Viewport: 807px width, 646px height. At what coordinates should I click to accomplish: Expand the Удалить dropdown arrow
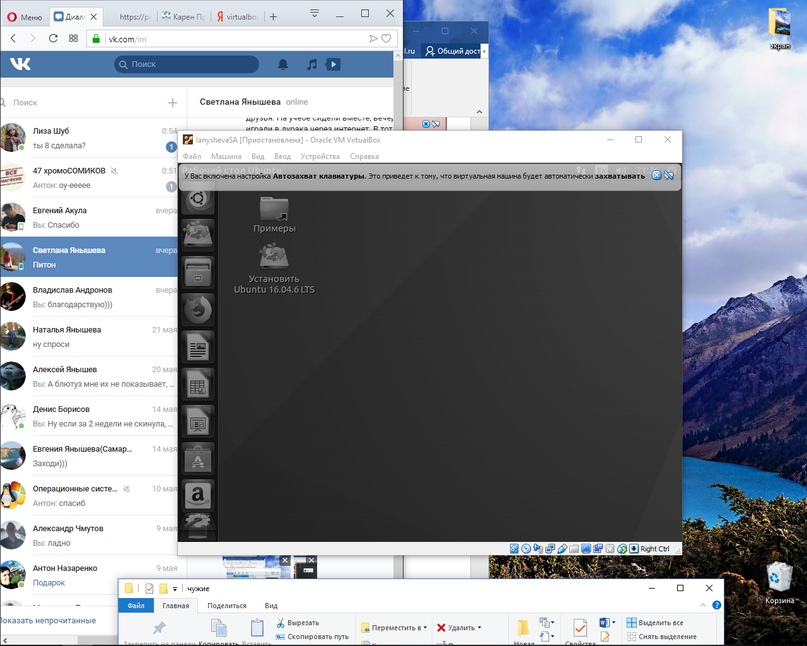480,628
